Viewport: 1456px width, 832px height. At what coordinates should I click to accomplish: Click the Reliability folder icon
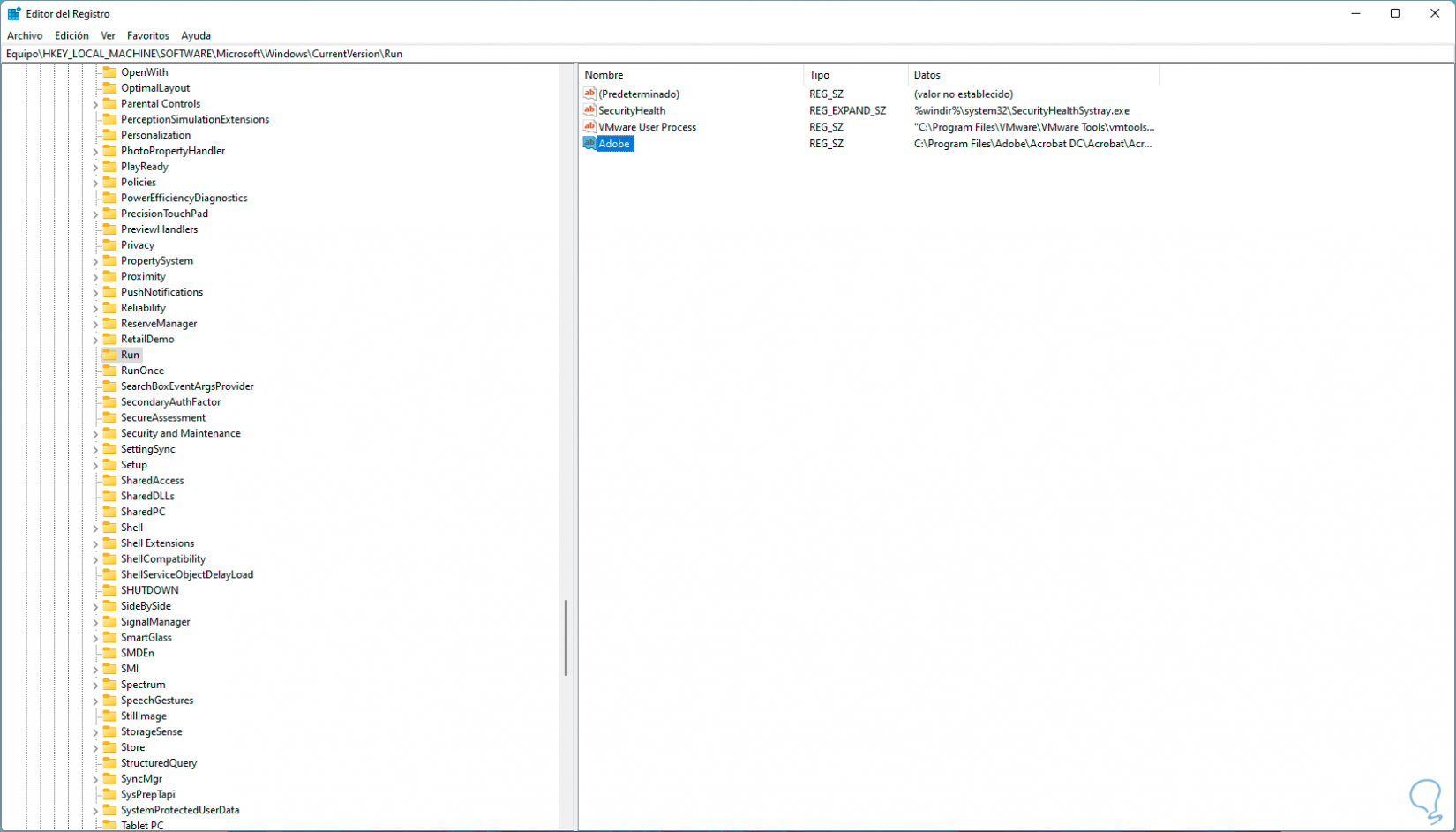tap(109, 308)
